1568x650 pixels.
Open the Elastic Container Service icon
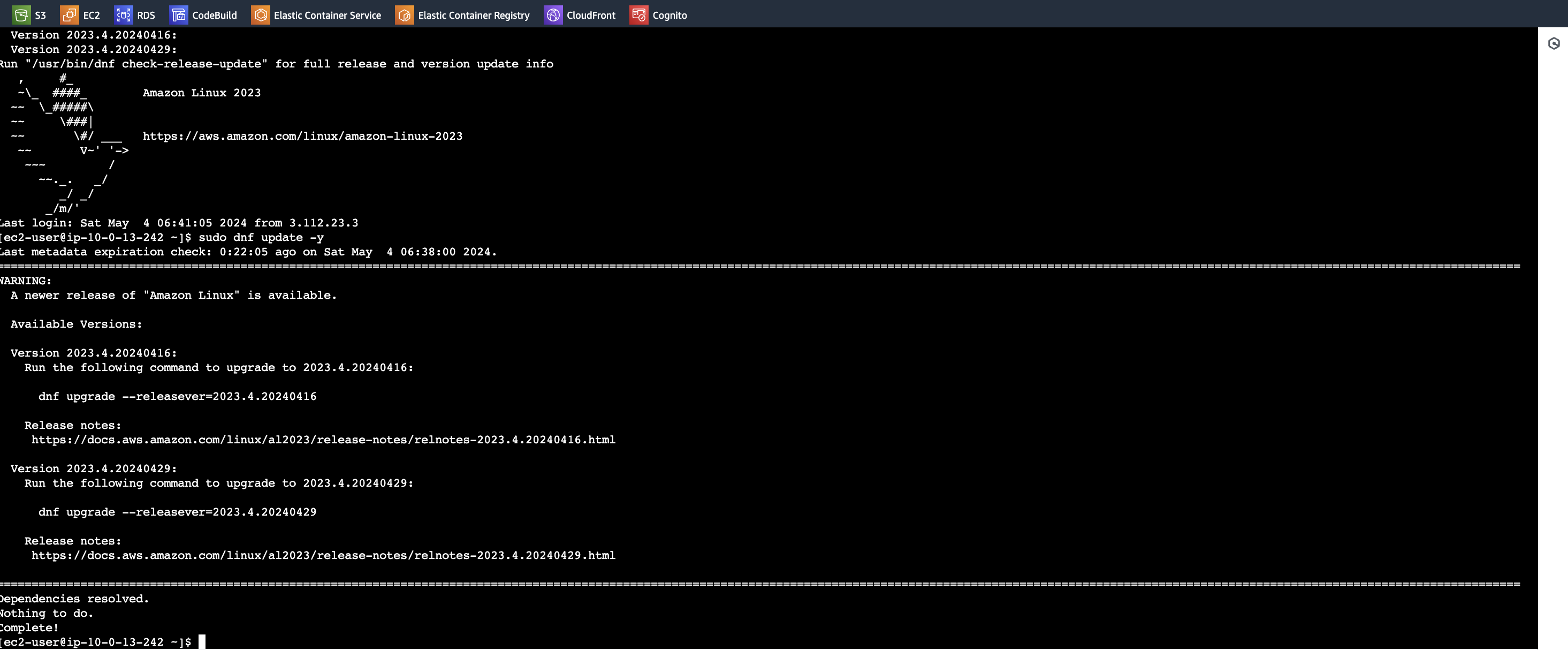(261, 15)
